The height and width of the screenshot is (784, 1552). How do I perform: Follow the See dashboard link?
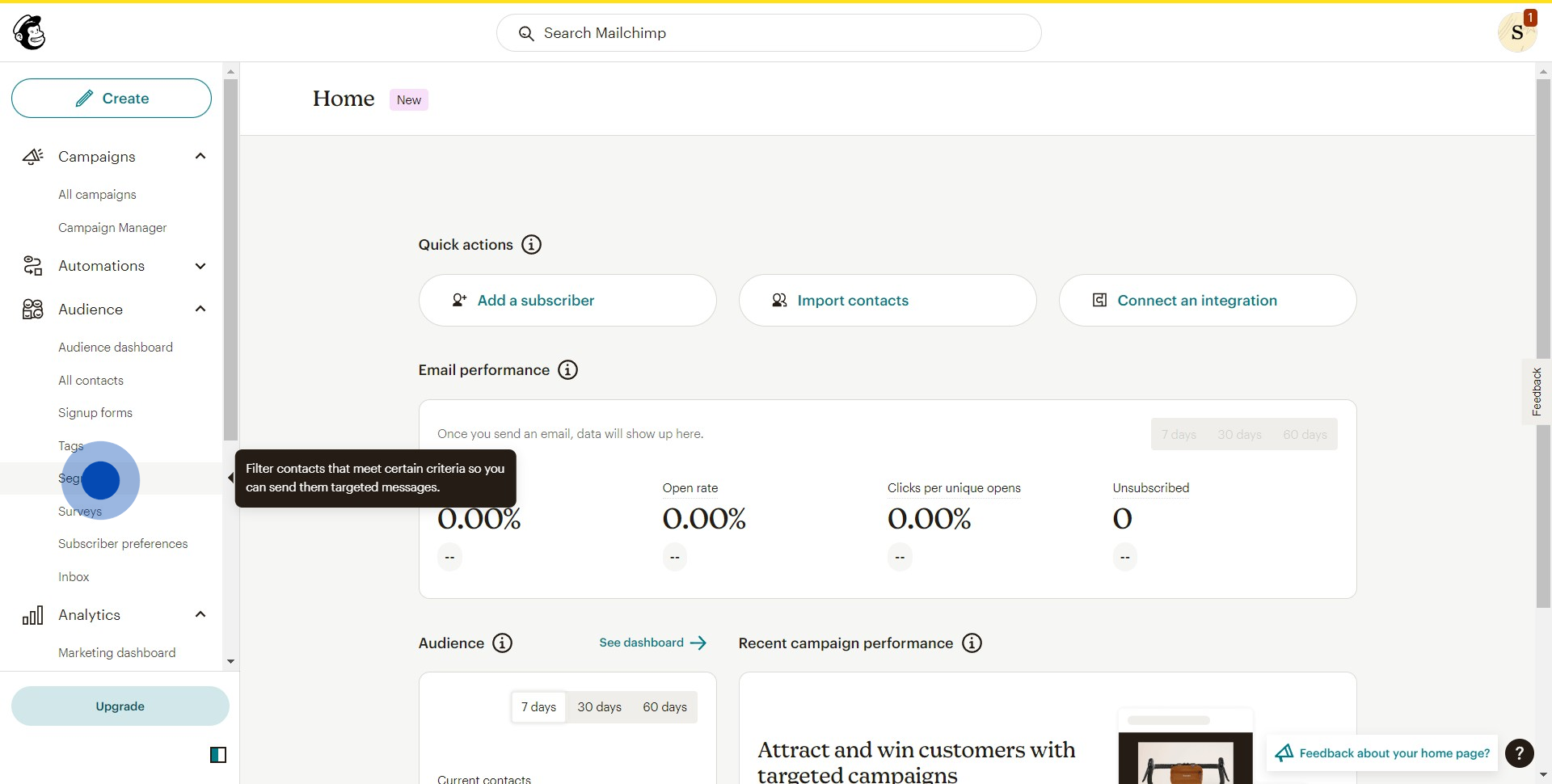click(652, 643)
